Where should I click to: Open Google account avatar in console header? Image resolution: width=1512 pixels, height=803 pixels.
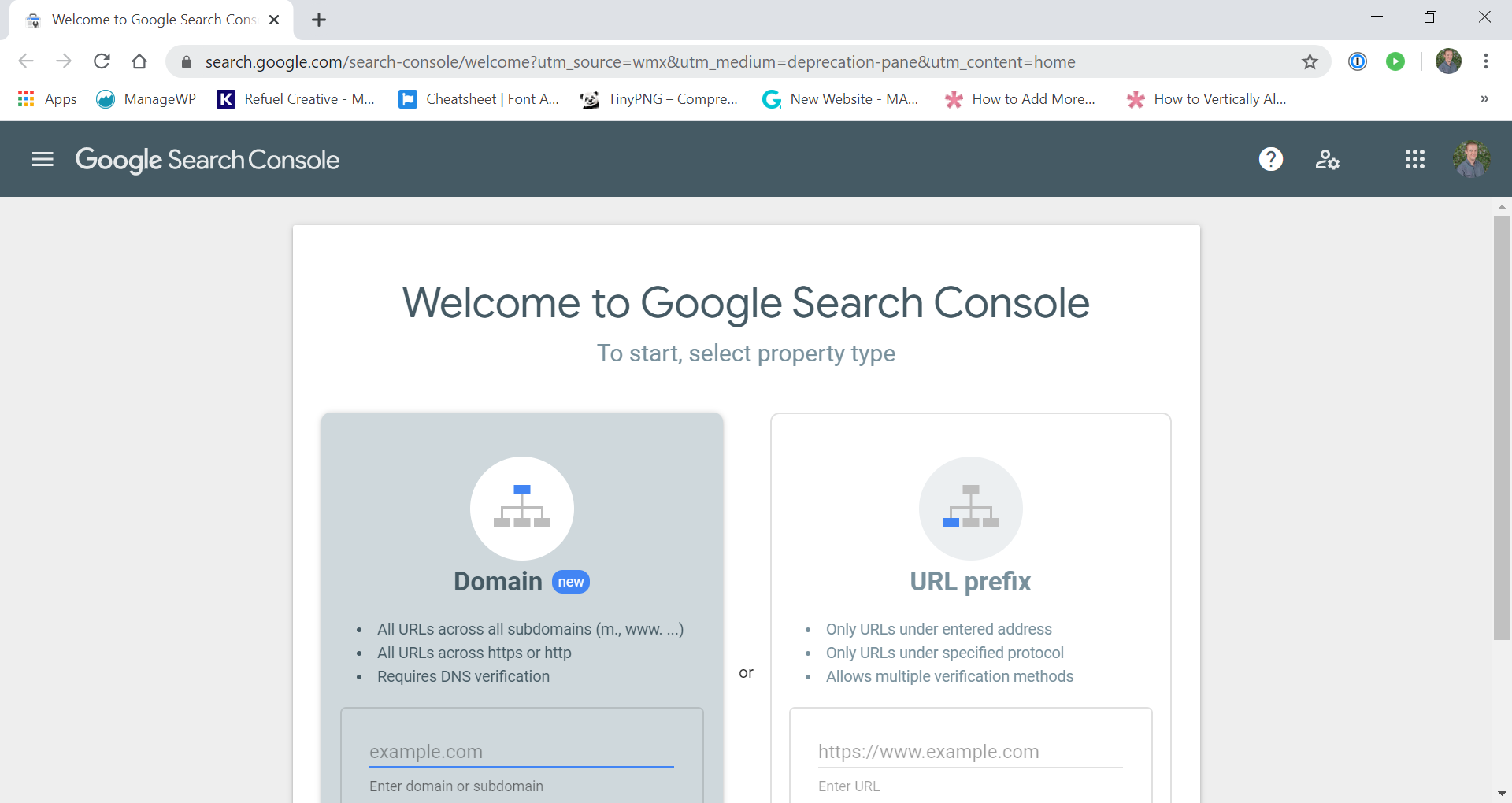(1471, 160)
